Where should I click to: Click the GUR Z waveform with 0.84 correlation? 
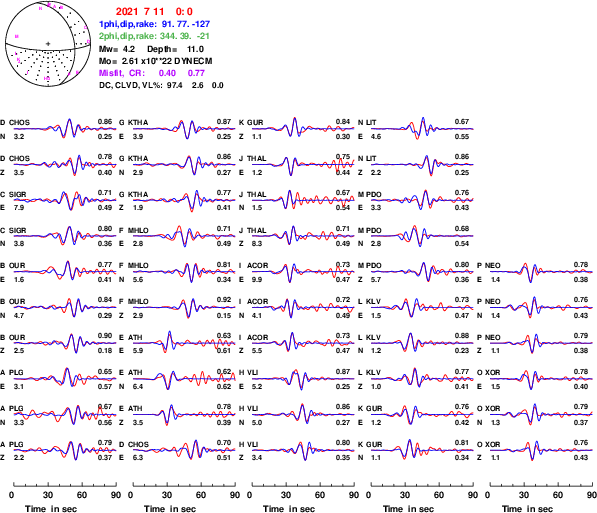pyautogui.click(x=303, y=128)
